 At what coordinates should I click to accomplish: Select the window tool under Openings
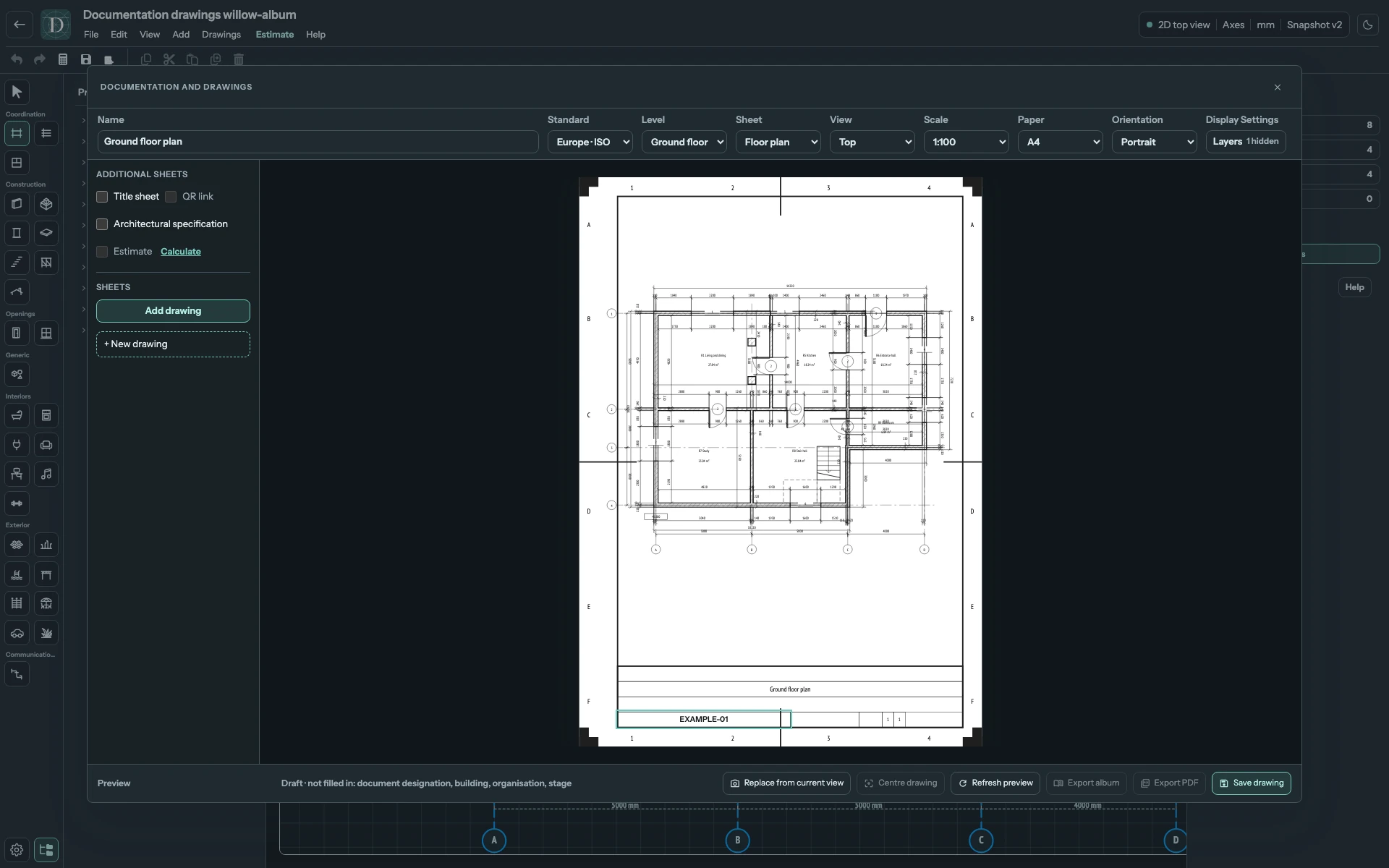(x=46, y=333)
